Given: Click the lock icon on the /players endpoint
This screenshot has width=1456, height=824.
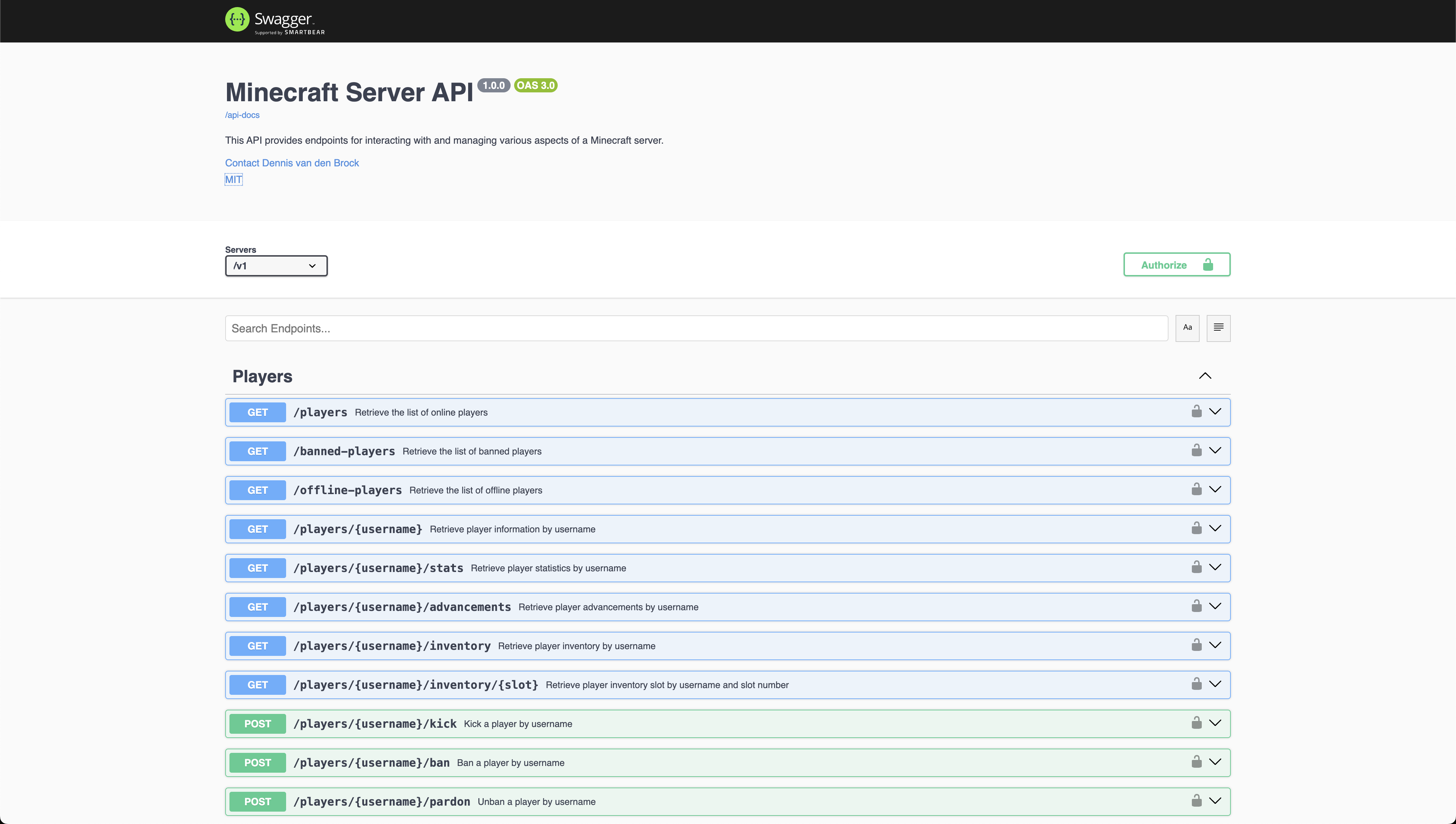Looking at the screenshot, I should (1197, 411).
